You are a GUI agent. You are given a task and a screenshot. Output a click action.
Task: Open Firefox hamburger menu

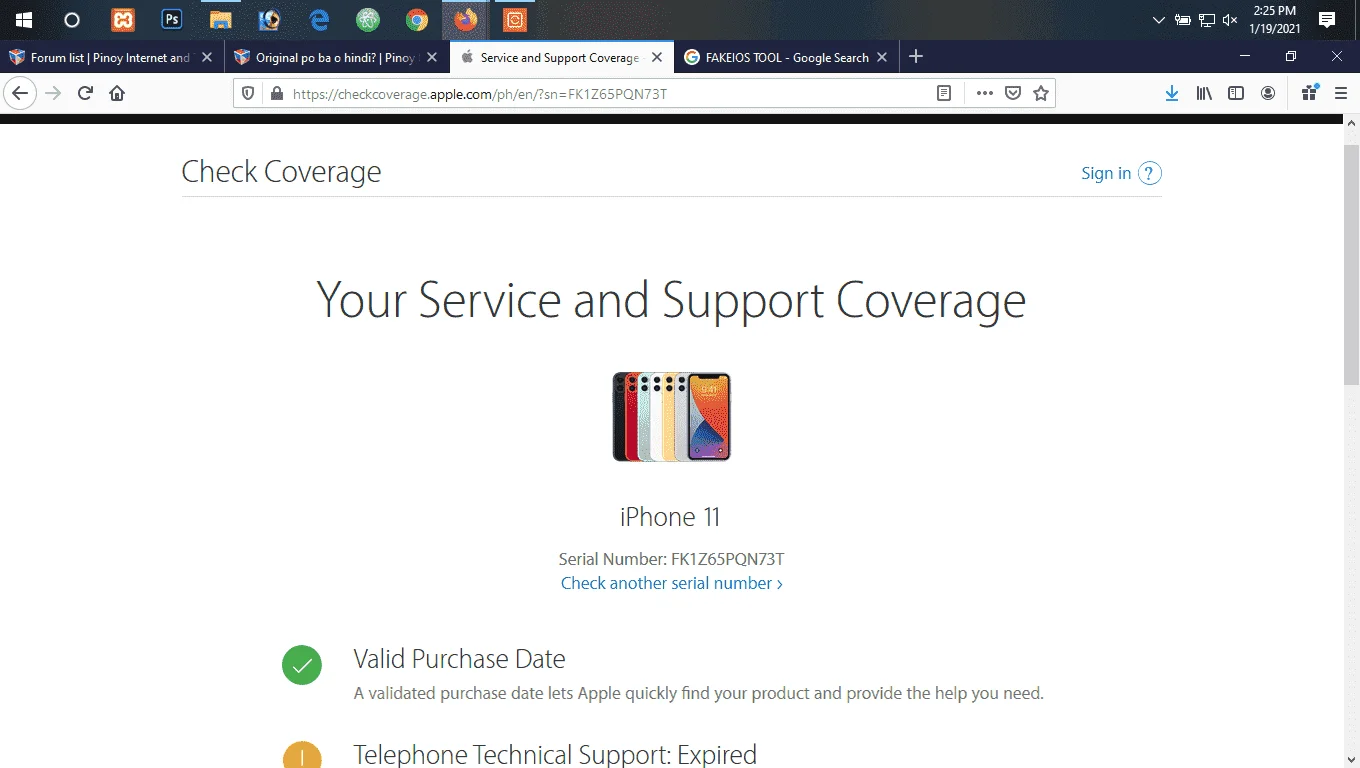[x=1341, y=93]
